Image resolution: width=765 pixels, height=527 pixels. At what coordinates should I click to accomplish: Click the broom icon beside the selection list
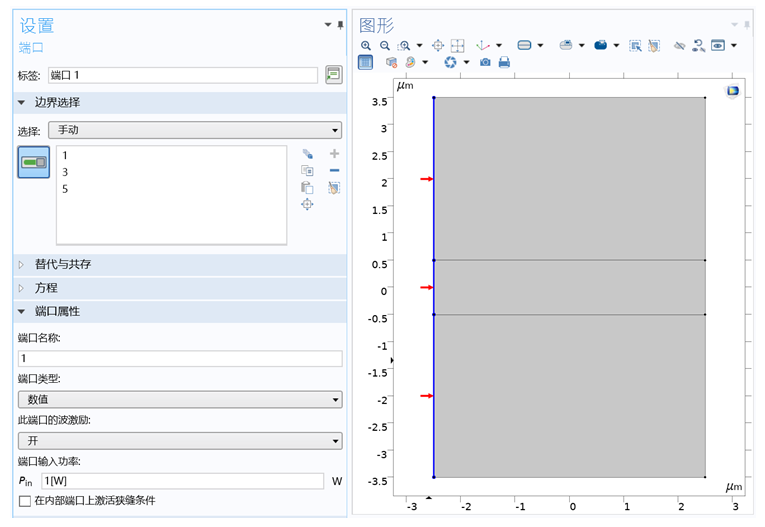pos(334,187)
